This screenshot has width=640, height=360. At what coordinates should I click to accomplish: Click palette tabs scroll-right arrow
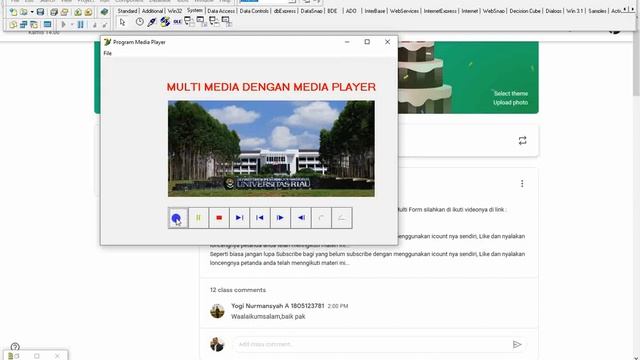coord(633,10)
